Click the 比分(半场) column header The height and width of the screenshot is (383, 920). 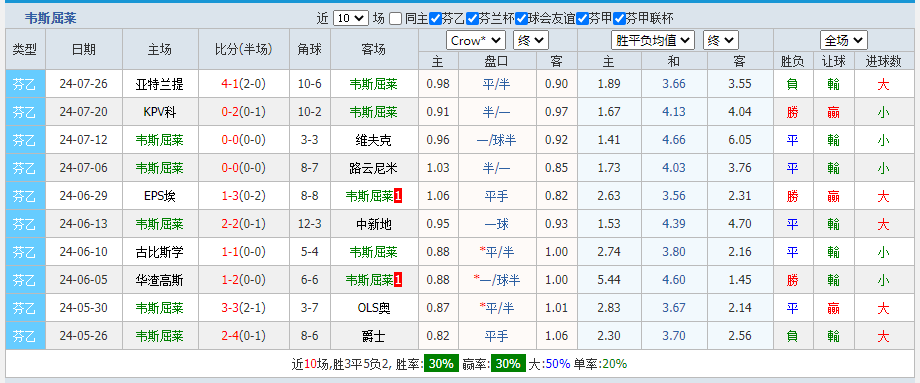(244, 49)
